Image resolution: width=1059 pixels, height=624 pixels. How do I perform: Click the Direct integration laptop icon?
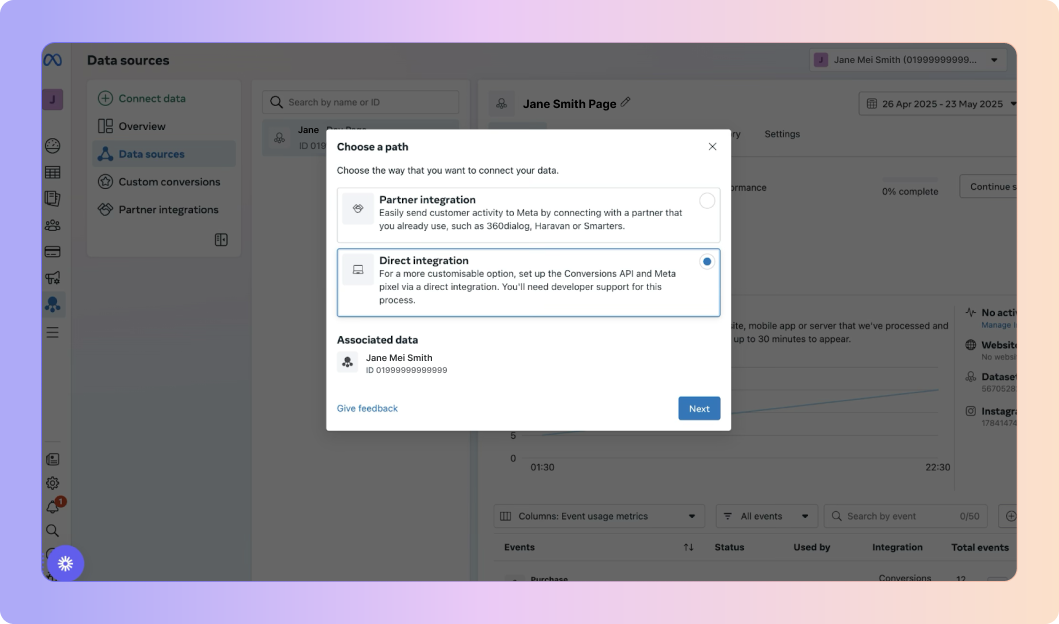[x=358, y=269]
